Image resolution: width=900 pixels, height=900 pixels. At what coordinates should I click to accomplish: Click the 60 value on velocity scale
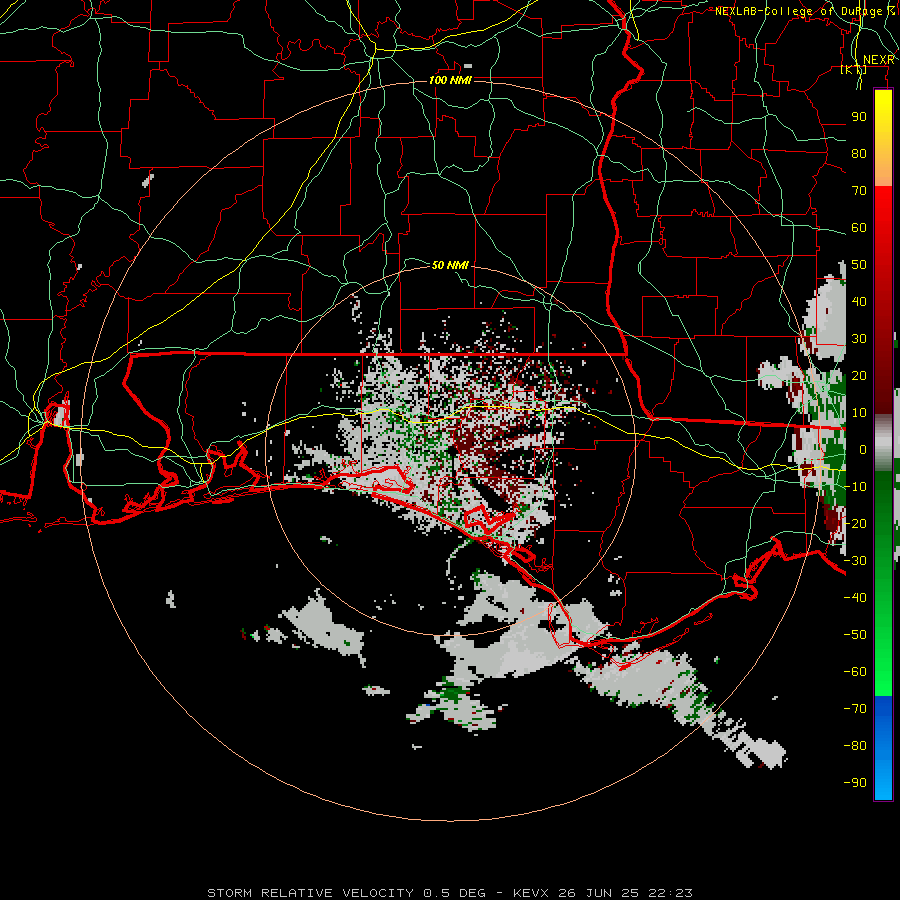click(859, 228)
